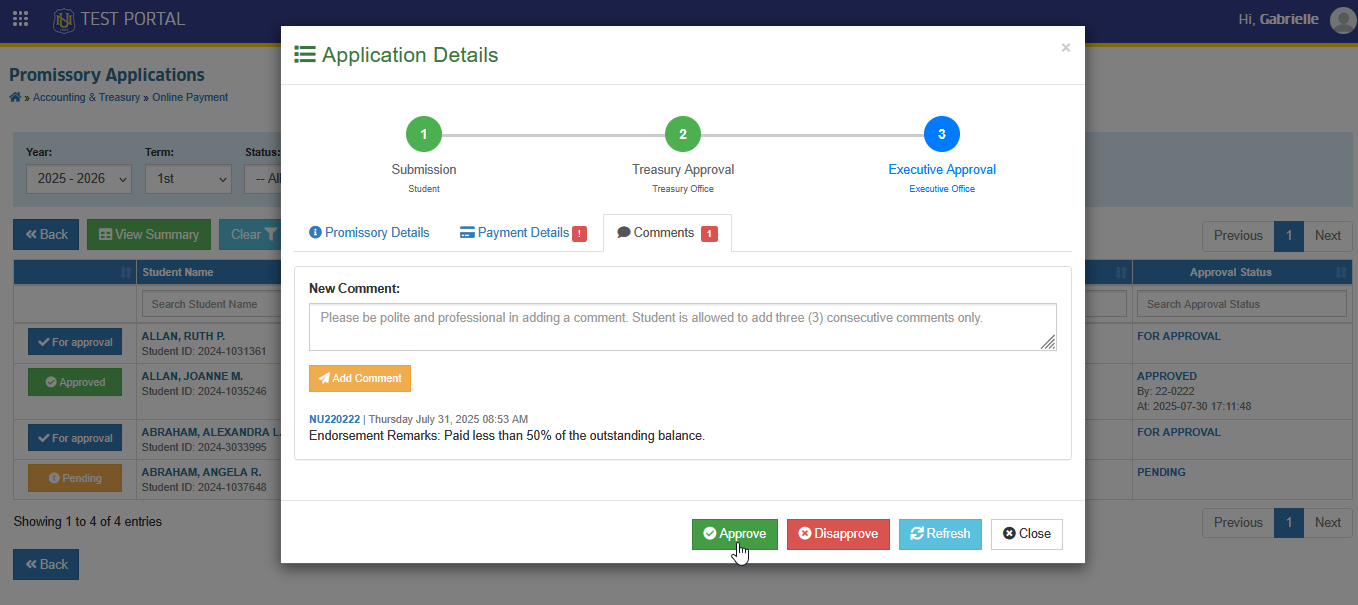Image resolution: width=1358 pixels, height=605 pixels.
Task: Click student name ALLAN, JOANNE M.
Action: tap(192, 376)
